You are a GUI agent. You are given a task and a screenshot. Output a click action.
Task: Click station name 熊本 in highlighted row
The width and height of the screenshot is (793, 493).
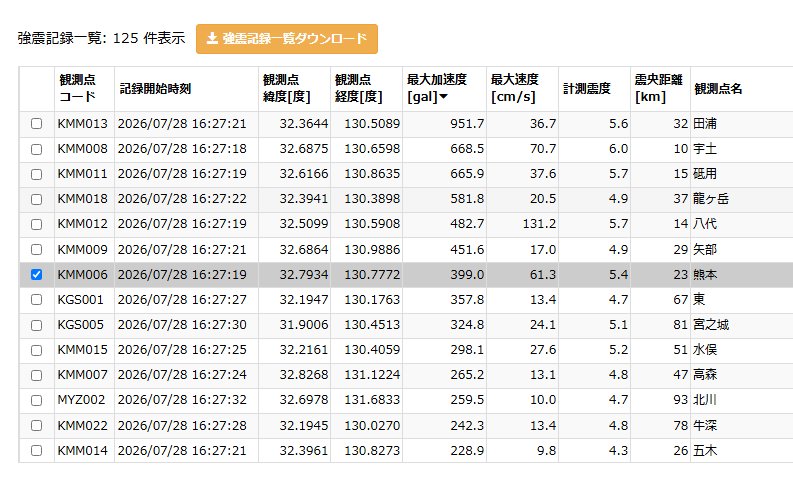point(704,275)
